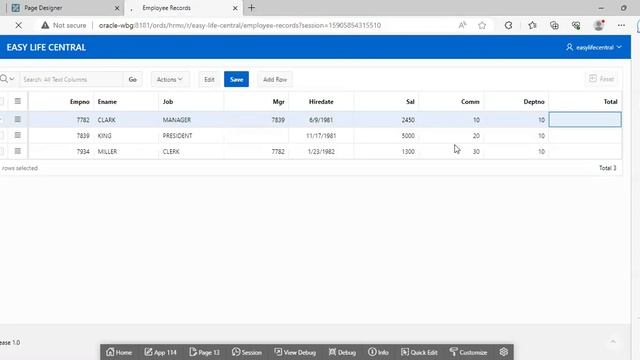Open the easylifecentral user menu

coord(593,47)
